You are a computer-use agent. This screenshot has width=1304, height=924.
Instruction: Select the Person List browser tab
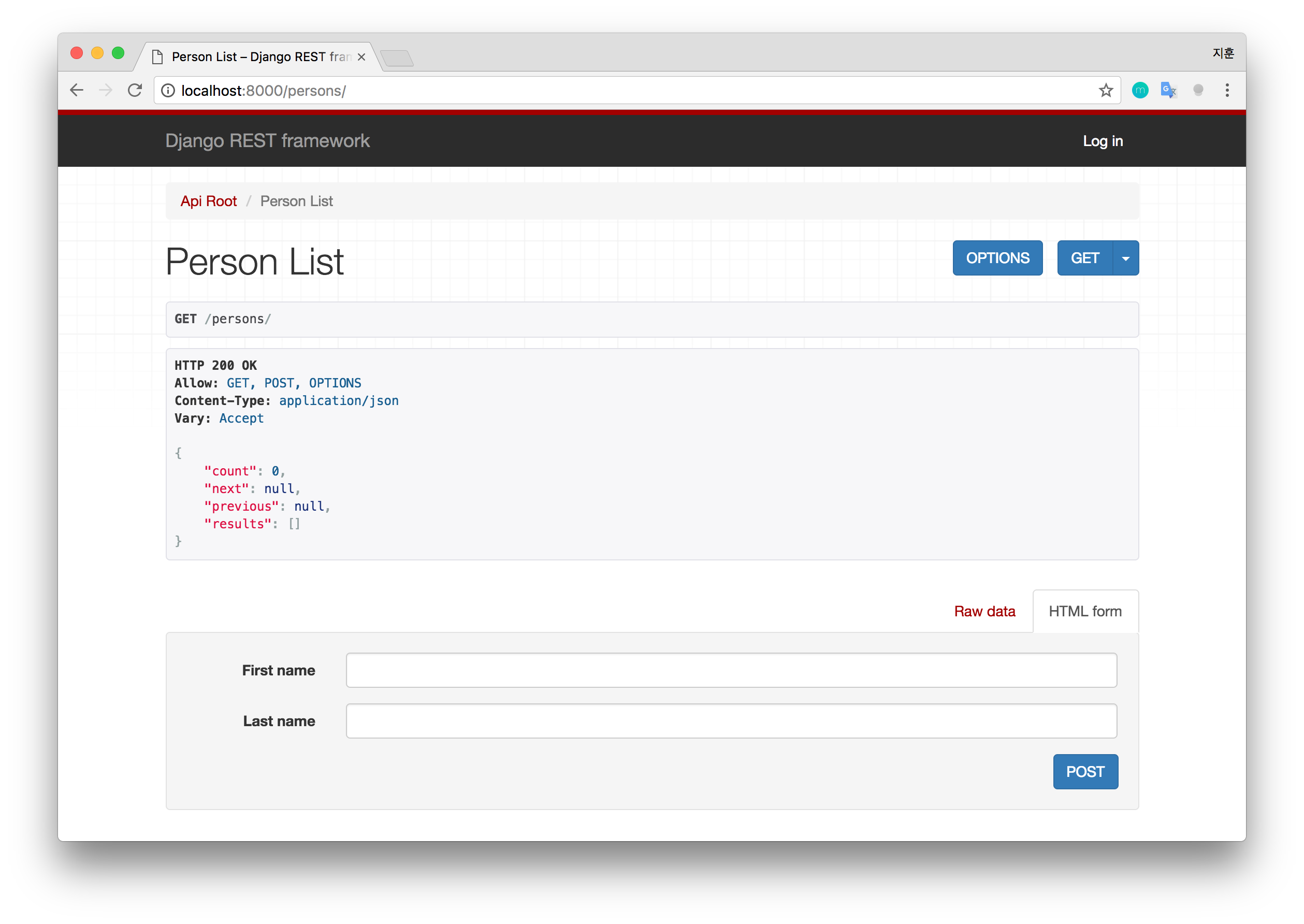click(x=259, y=57)
